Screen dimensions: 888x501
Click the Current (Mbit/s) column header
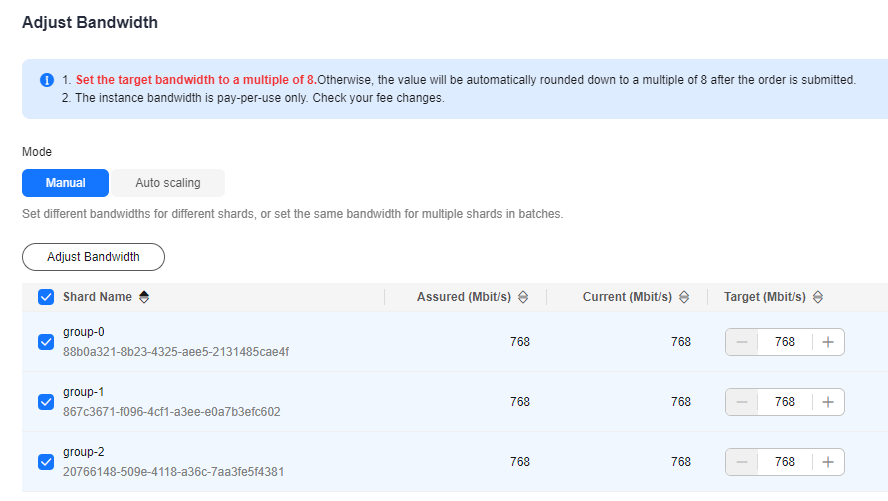pos(627,297)
